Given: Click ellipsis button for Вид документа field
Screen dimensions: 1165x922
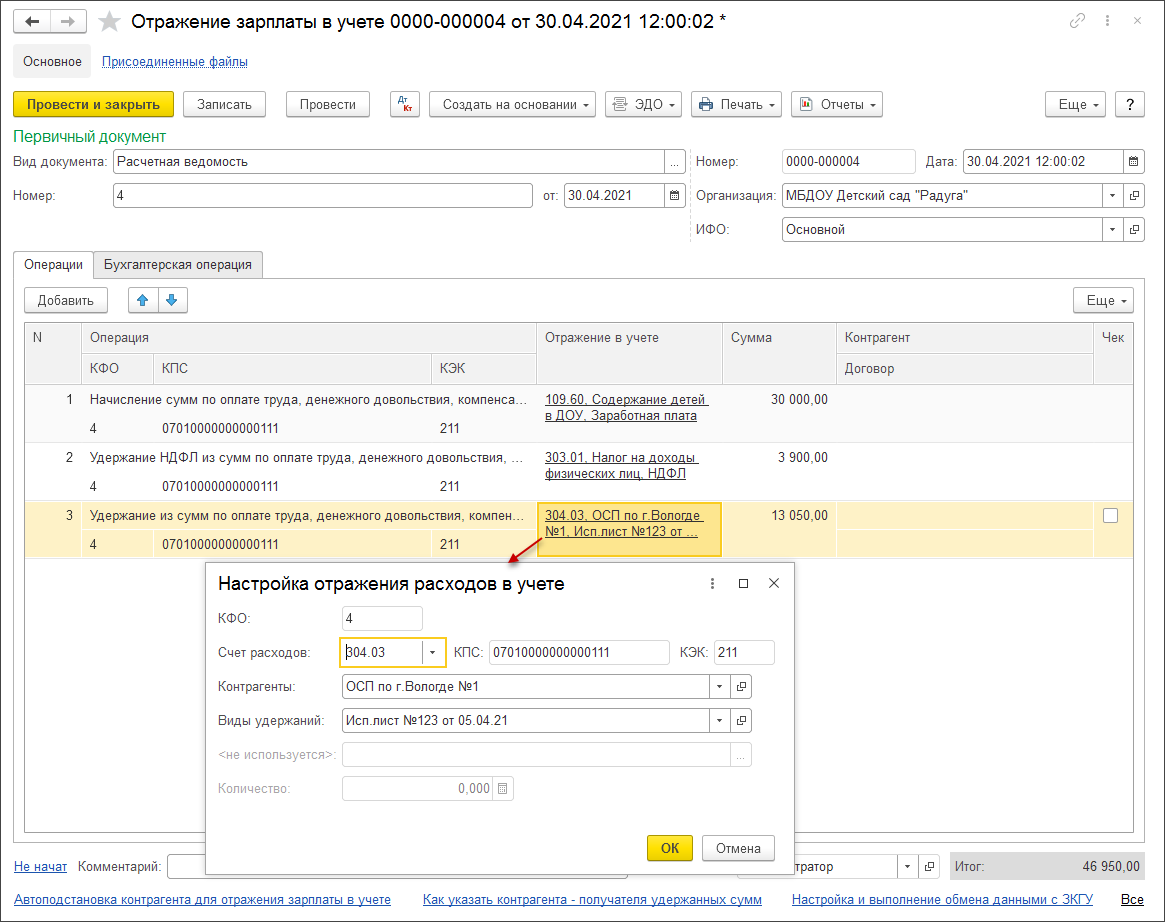Looking at the screenshot, I should click(x=674, y=161).
